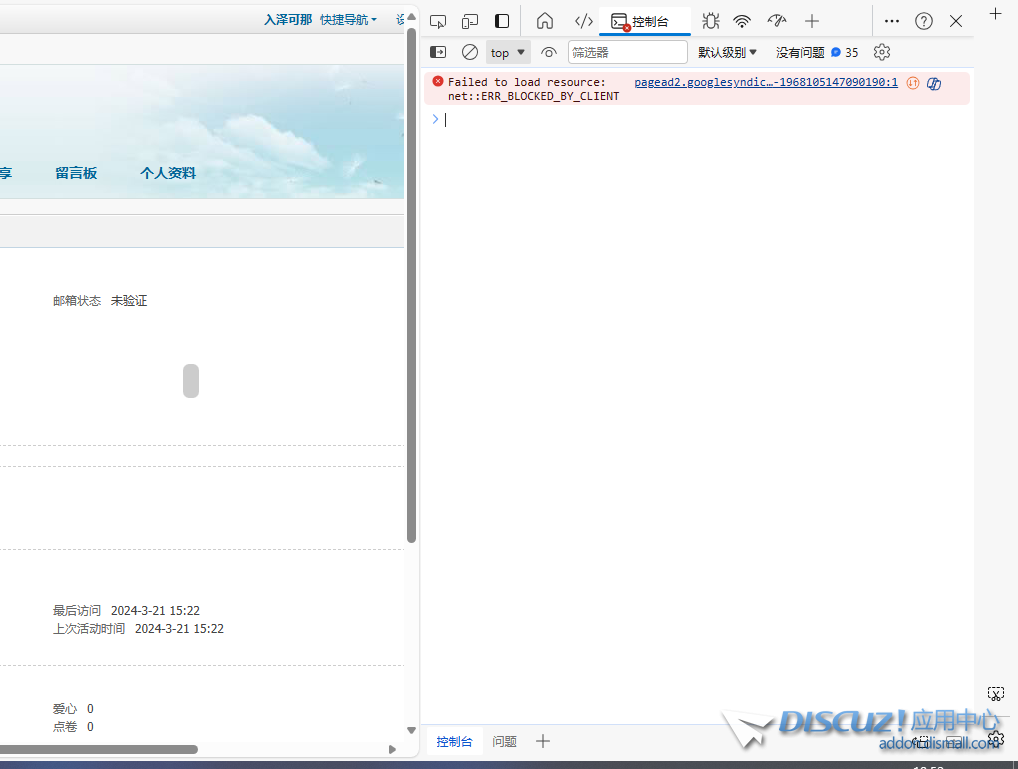1018x769 pixels.
Task: Open the Performance gauge panel
Action: click(777, 21)
